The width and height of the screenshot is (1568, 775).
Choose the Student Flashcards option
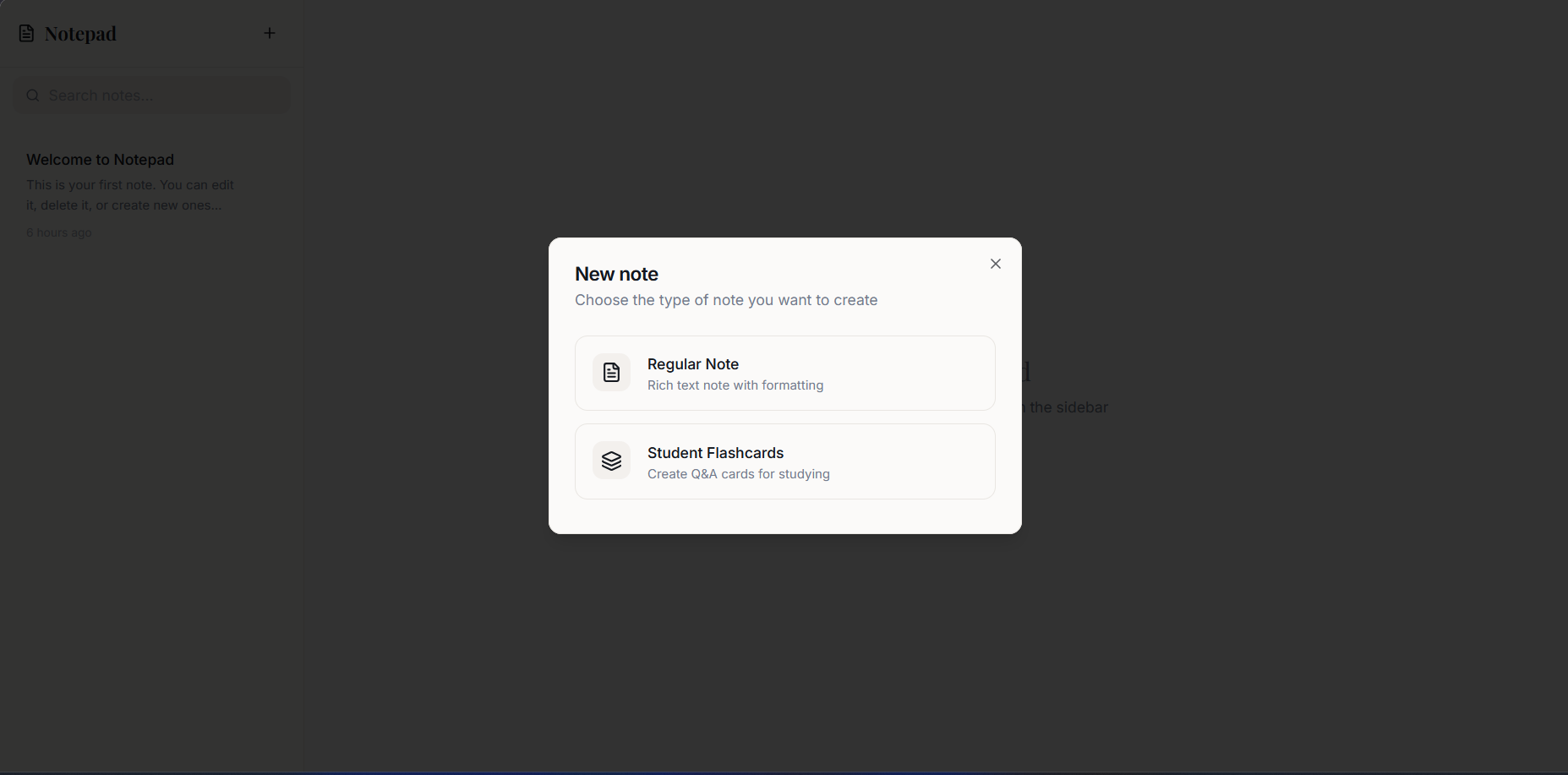click(785, 461)
